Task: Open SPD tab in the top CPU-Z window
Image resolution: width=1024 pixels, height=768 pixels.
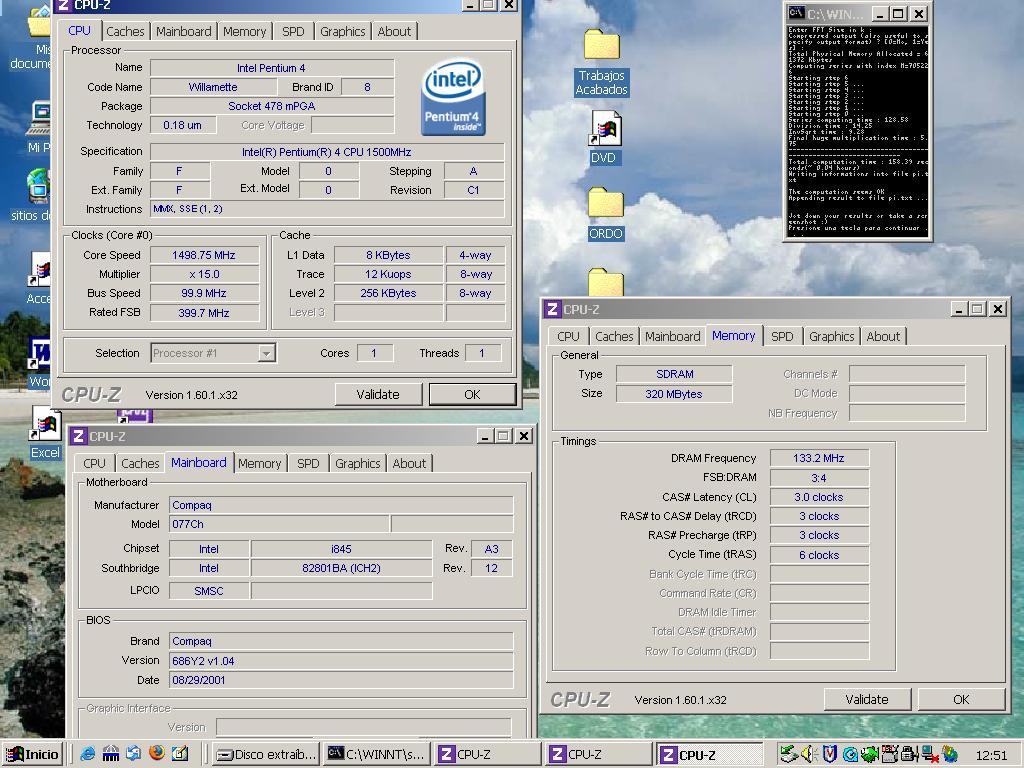Action: [x=293, y=31]
